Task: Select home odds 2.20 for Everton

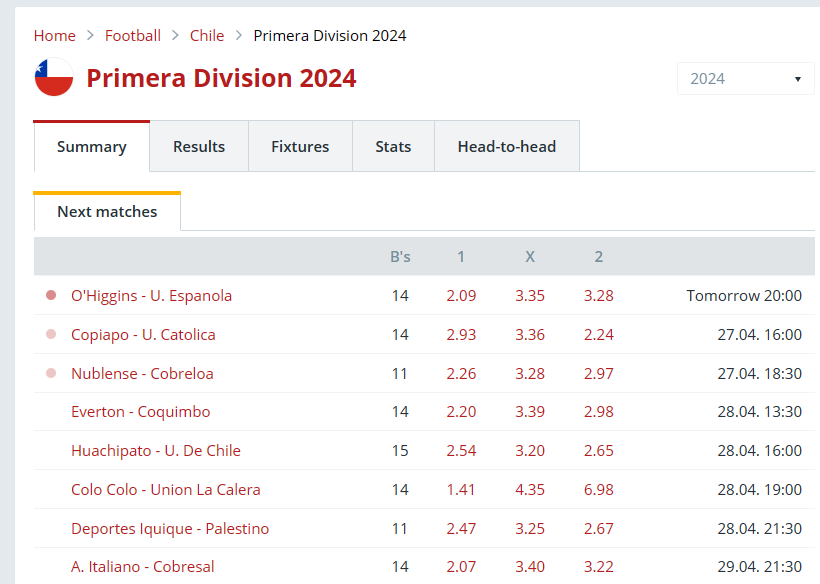Action: click(x=461, y=411)
